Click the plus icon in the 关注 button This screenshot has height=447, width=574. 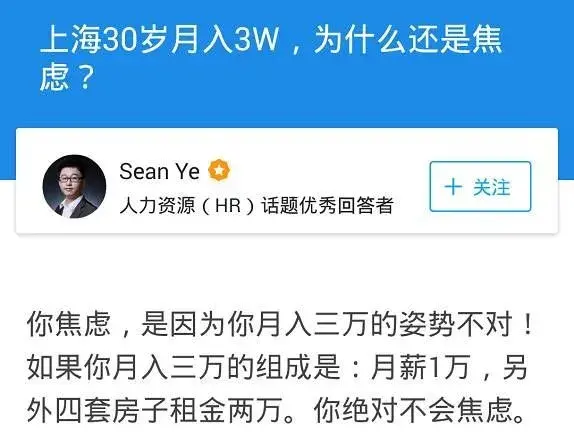click(453, 187)
